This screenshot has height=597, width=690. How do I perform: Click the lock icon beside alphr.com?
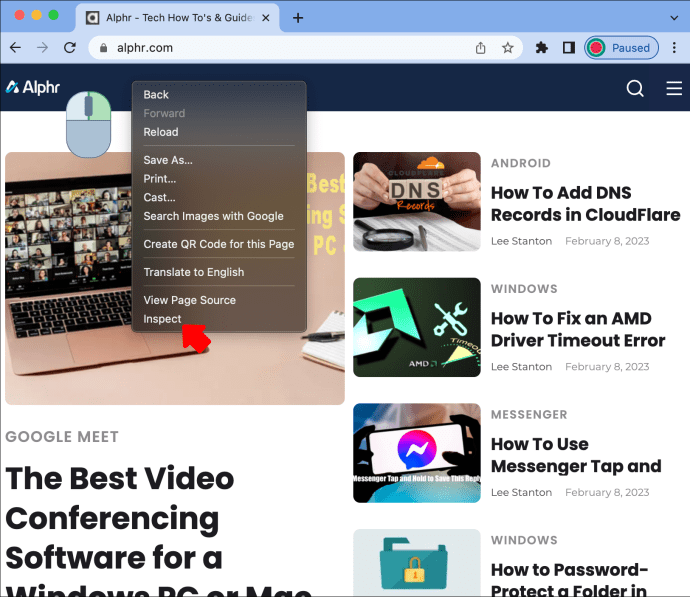point(103,48)
